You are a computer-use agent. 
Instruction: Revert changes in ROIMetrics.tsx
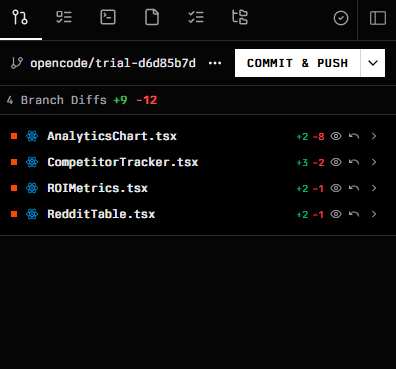point(354,188)
